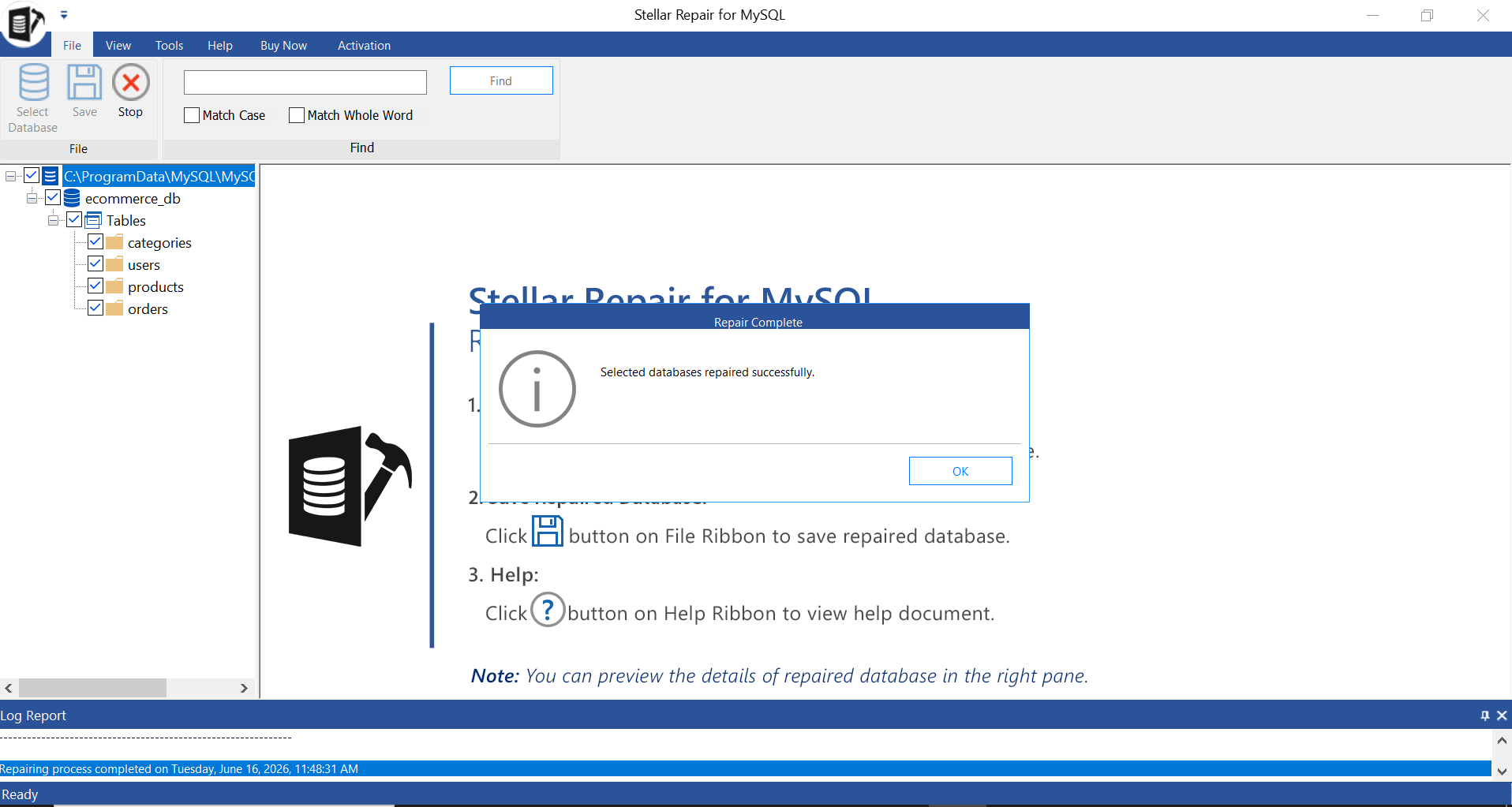Open the Stellar application logo menu
Screen dimensions: 1512x807
pyautogui.click(x=25, y=23)
